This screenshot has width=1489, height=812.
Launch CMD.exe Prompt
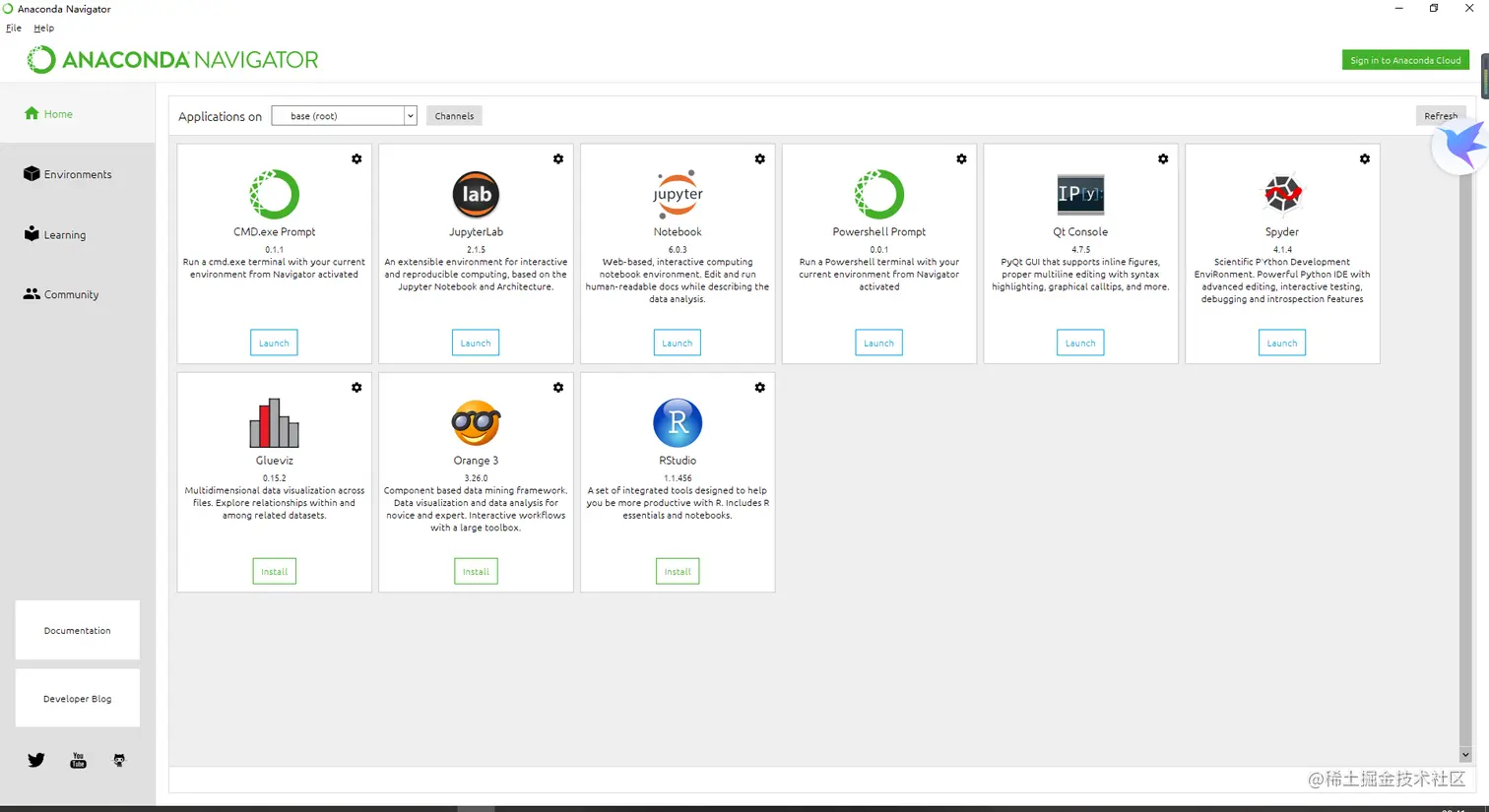(x=274, y=343)
